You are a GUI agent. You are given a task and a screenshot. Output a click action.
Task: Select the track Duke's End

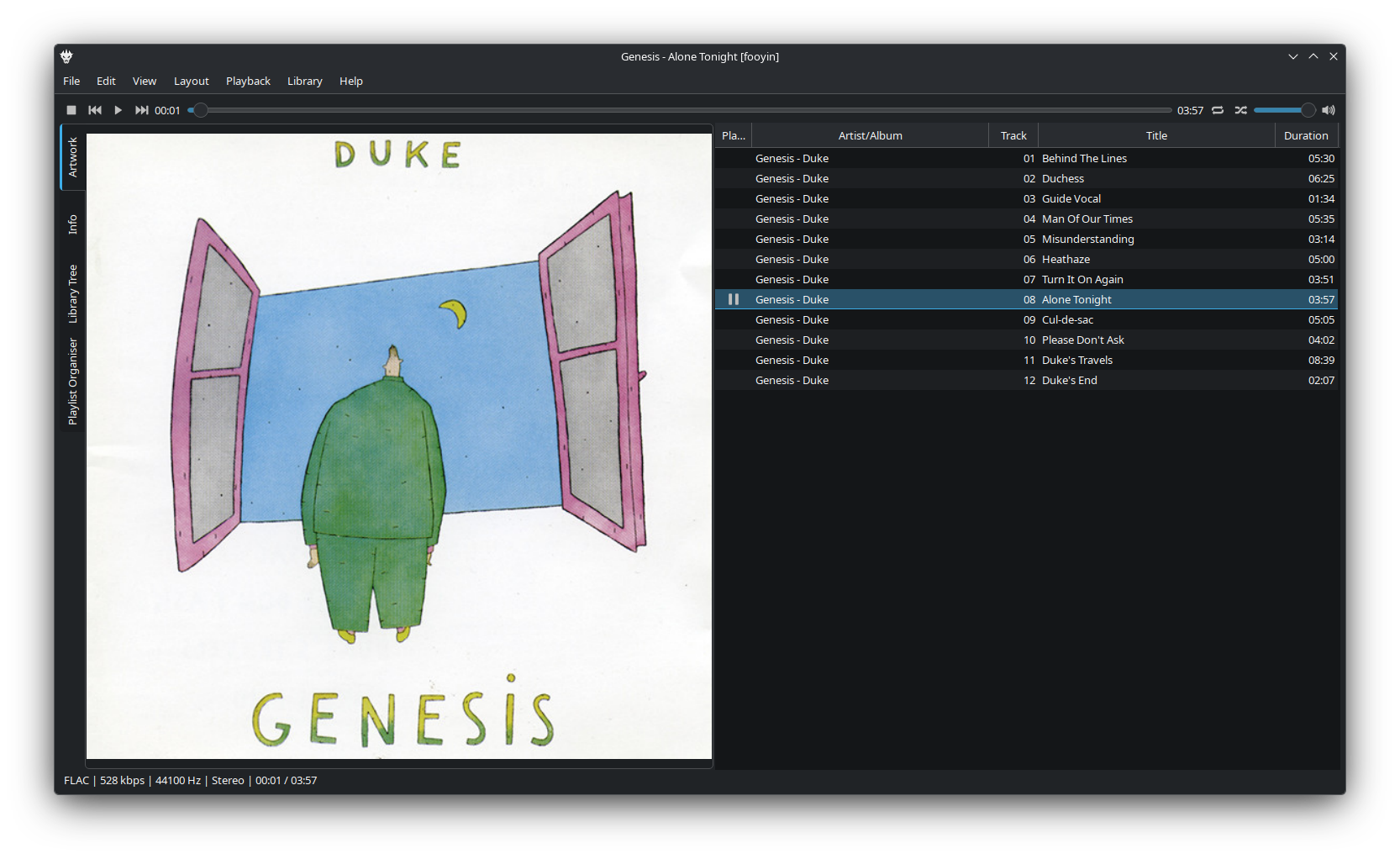(1026, 380)
